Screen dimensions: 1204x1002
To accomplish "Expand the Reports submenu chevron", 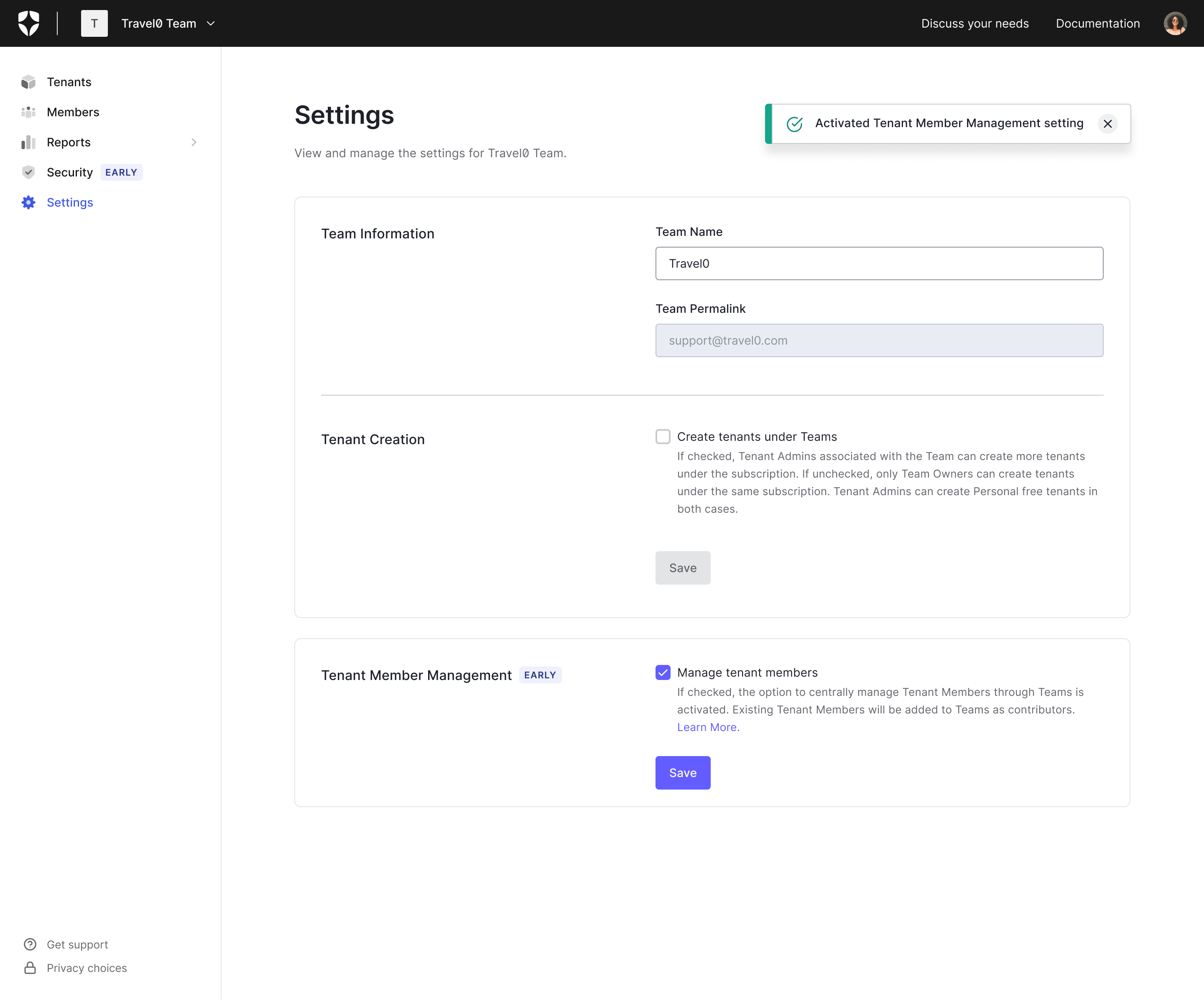I will (x=194, y=142).
